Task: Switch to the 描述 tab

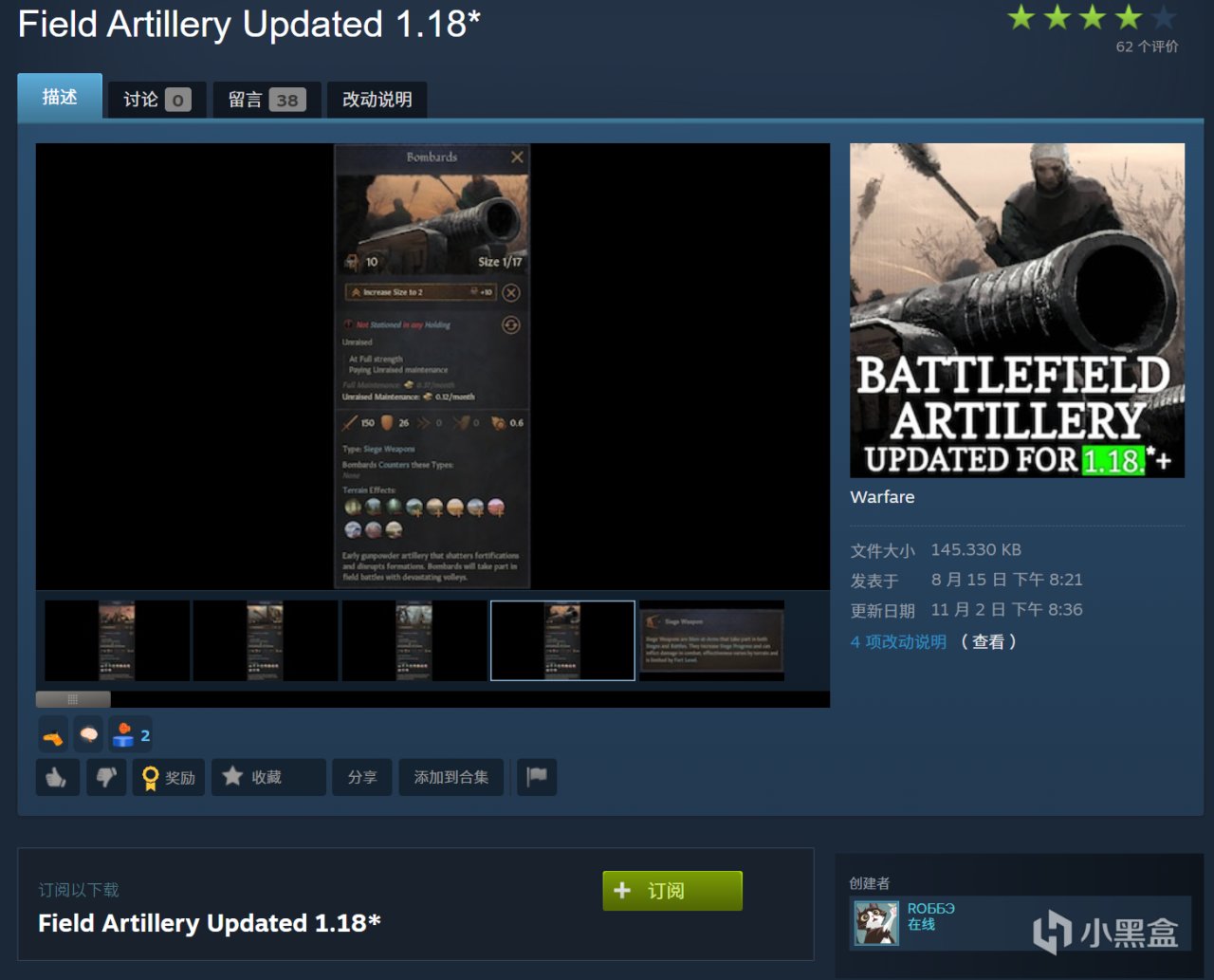Action: pyautogui.click(x=60, y=97)
